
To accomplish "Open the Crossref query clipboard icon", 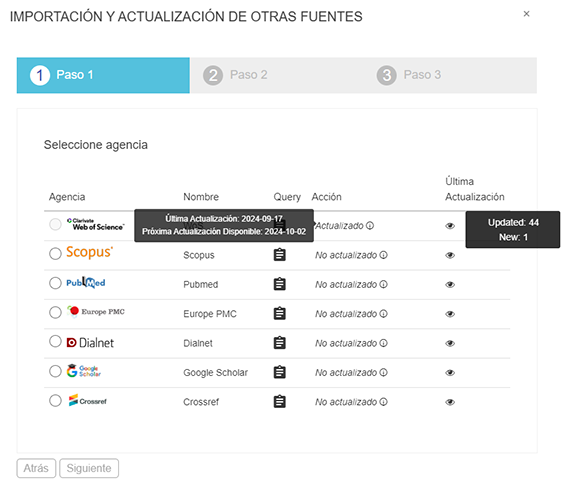I will coord(280,401).
